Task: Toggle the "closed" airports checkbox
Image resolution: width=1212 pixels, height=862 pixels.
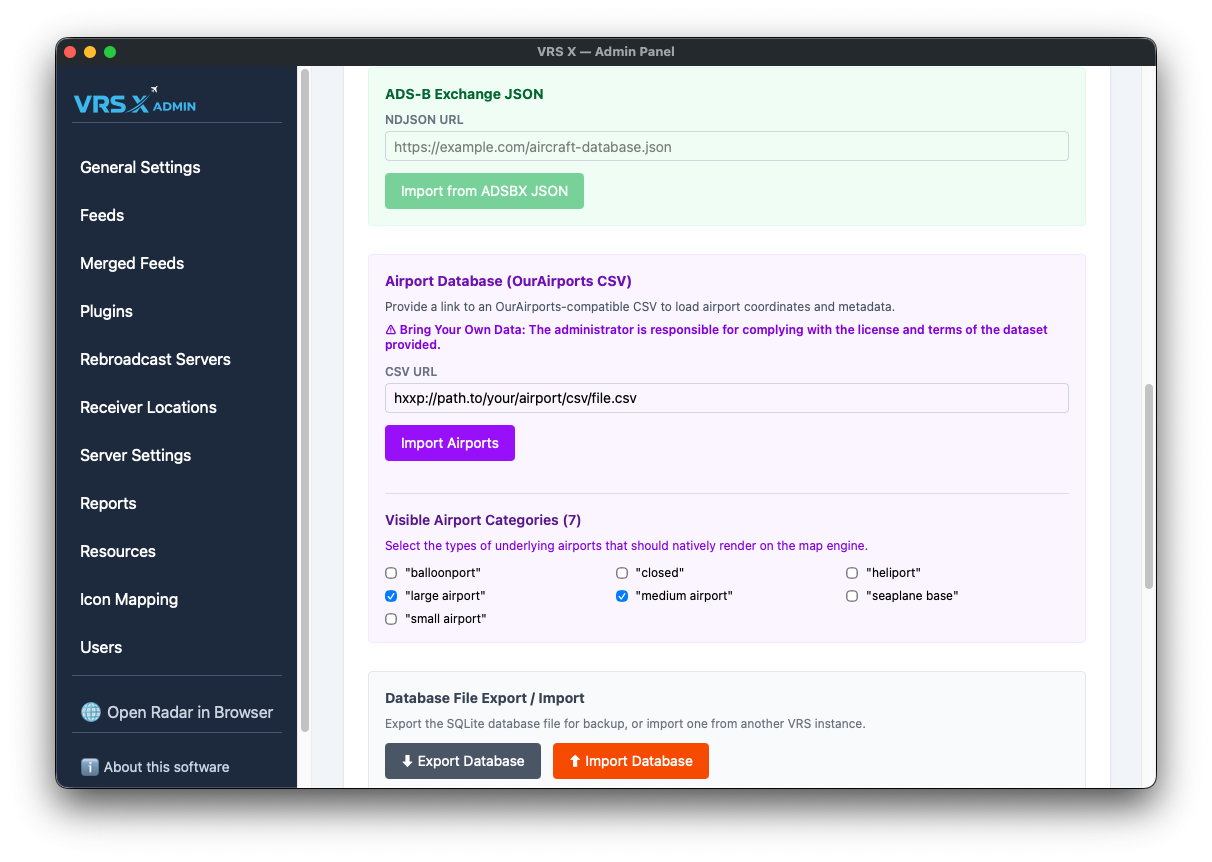Action: [x=622, y=573]
